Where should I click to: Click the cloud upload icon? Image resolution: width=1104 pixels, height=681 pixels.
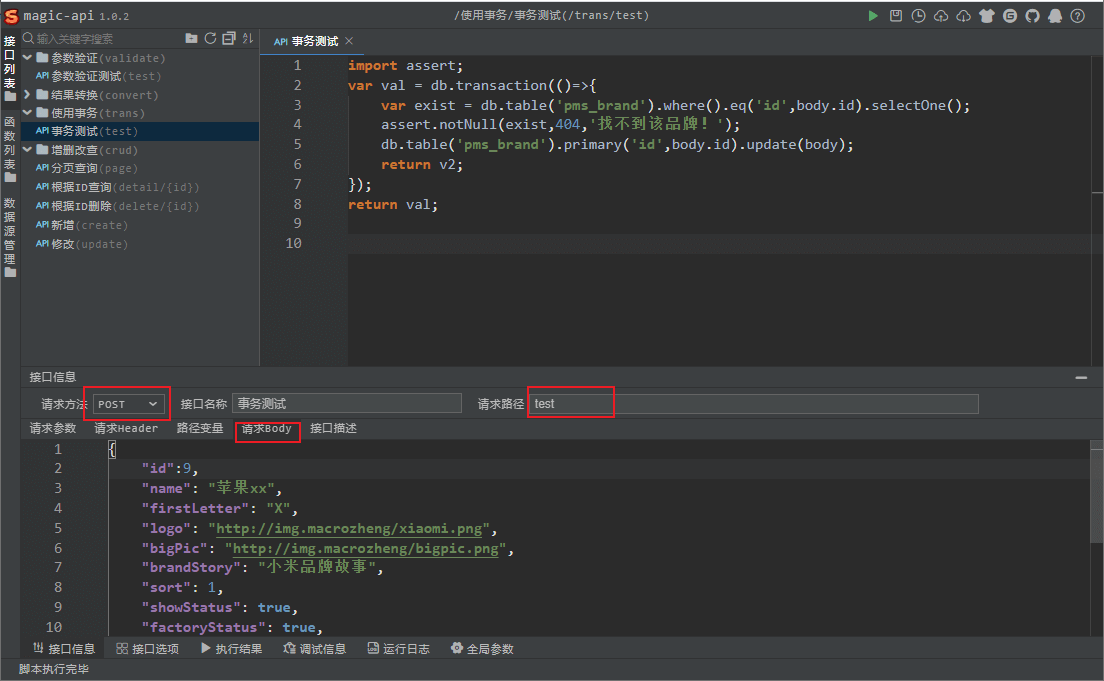tap(941, 15)
